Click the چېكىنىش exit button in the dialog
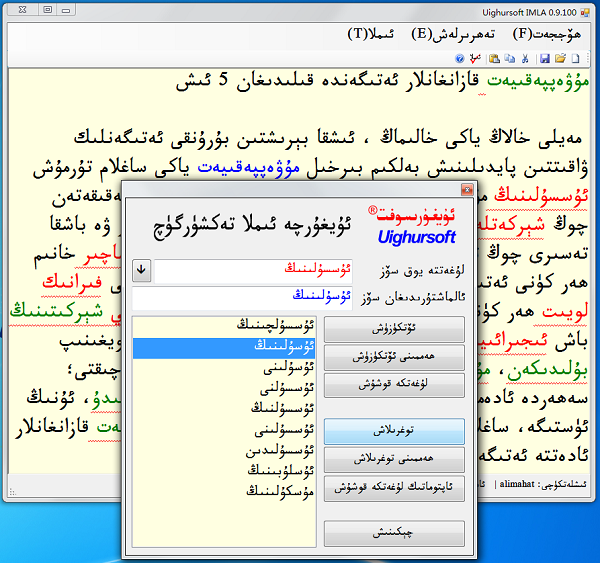The image size is (600, 563). coord(394,533)
